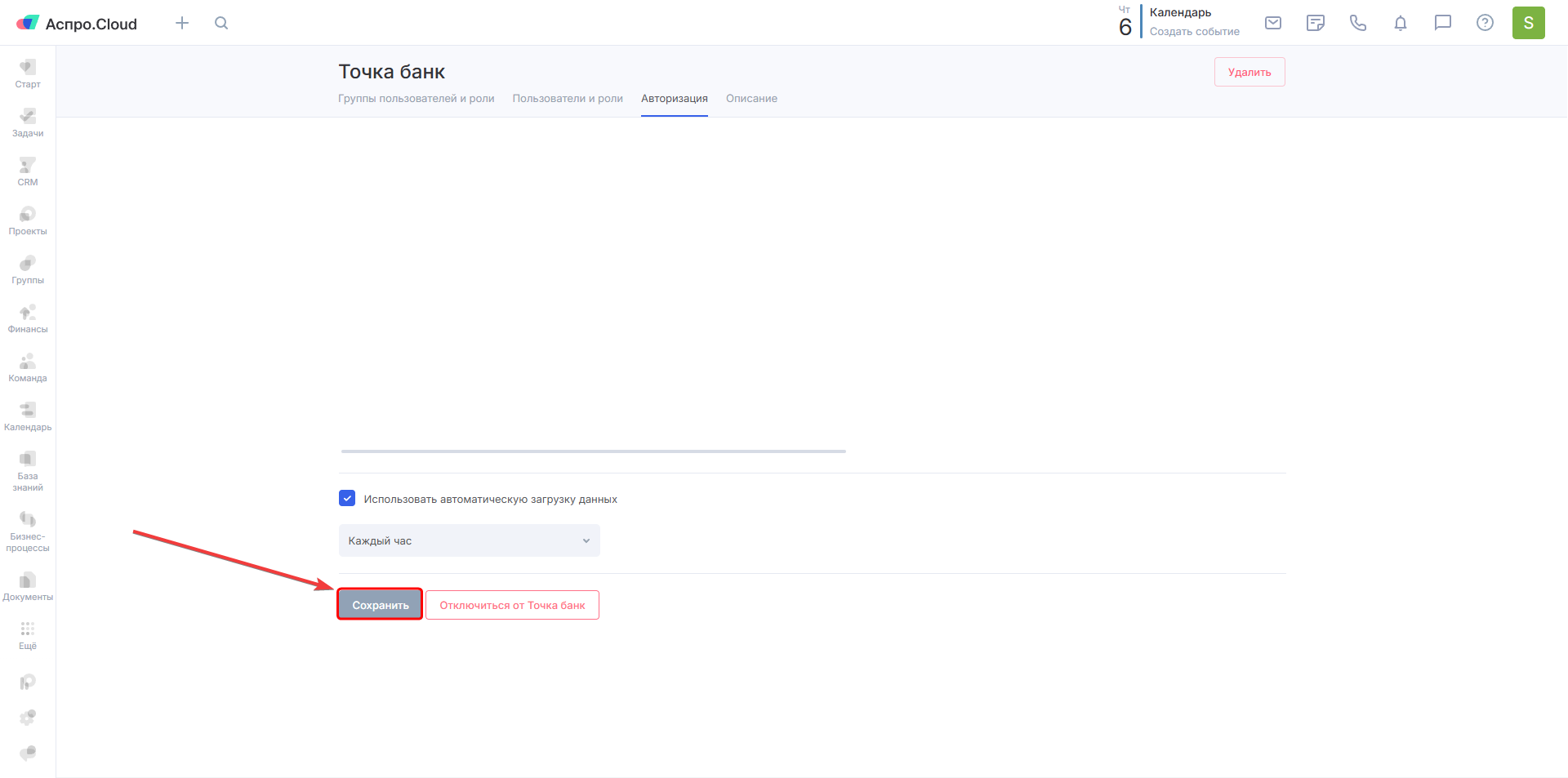
Task: Select the Авторизация tab
Action: [x=675, y=99]
